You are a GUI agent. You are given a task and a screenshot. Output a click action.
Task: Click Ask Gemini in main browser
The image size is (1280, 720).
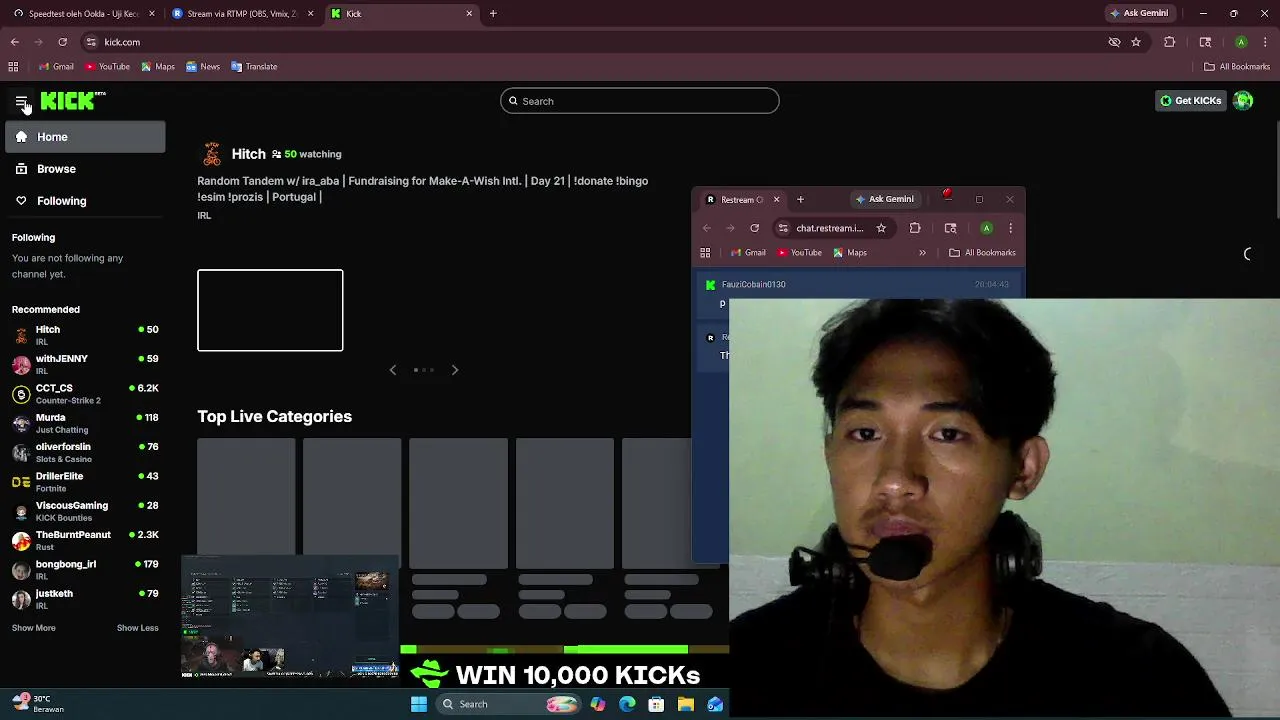pos(1139,14)
